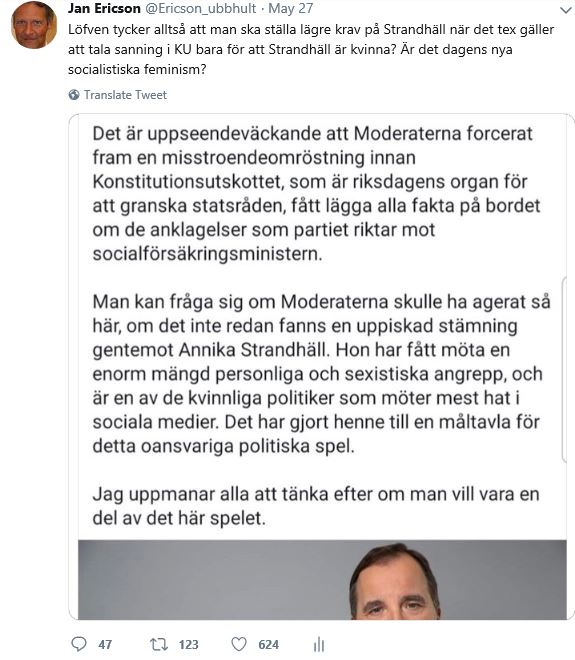
Task: Open the Jan Ericson display name
Action: pos(104,8)
